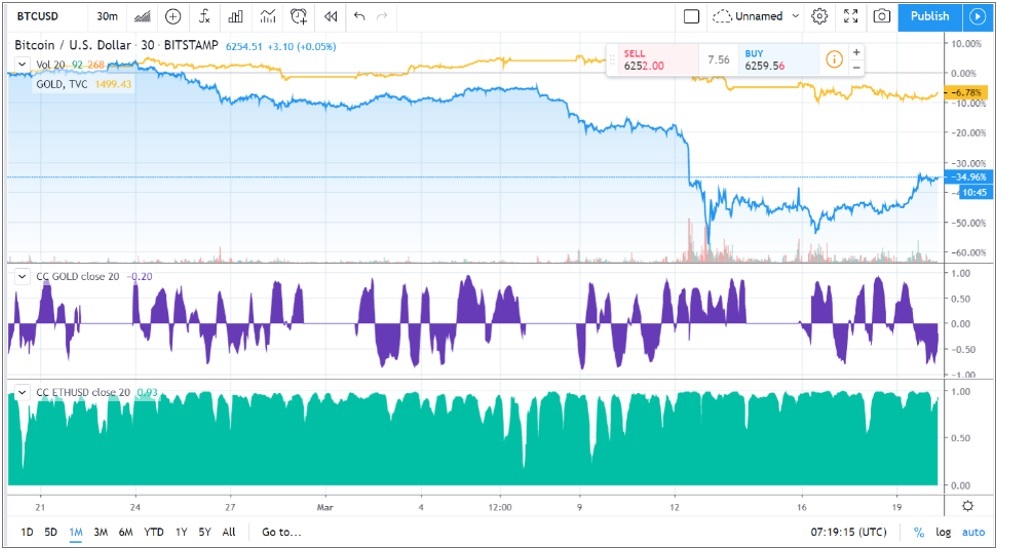Open chart settings gear in top toolbar
Image resolution: width=1009 pixels, height=560 pixels.
pyautogui.click(x=820, y=16)
